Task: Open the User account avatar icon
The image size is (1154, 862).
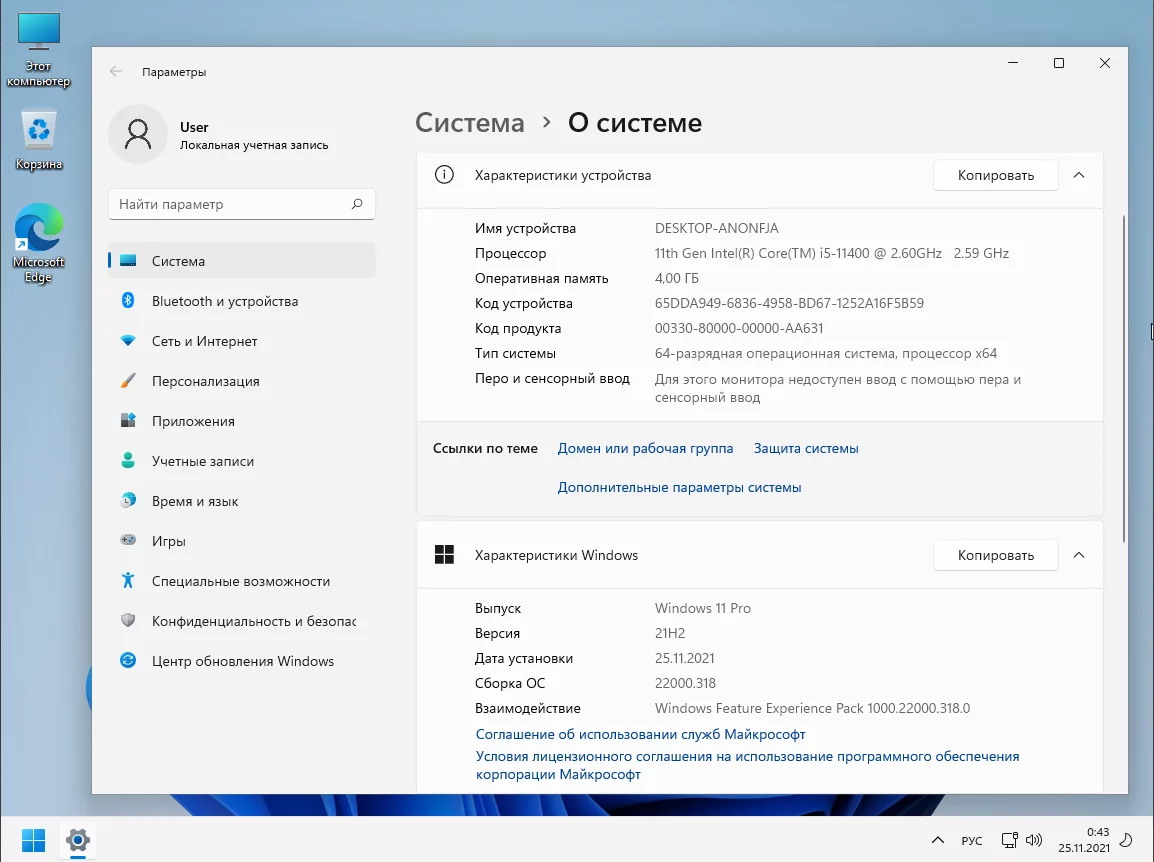Action: [138, 135]
